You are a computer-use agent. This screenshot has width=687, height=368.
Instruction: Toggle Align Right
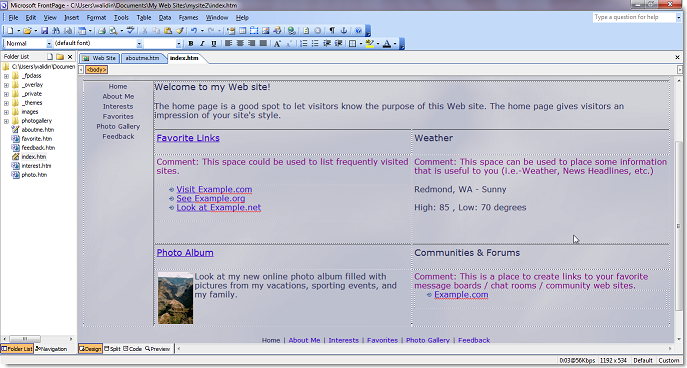[251, 43]
